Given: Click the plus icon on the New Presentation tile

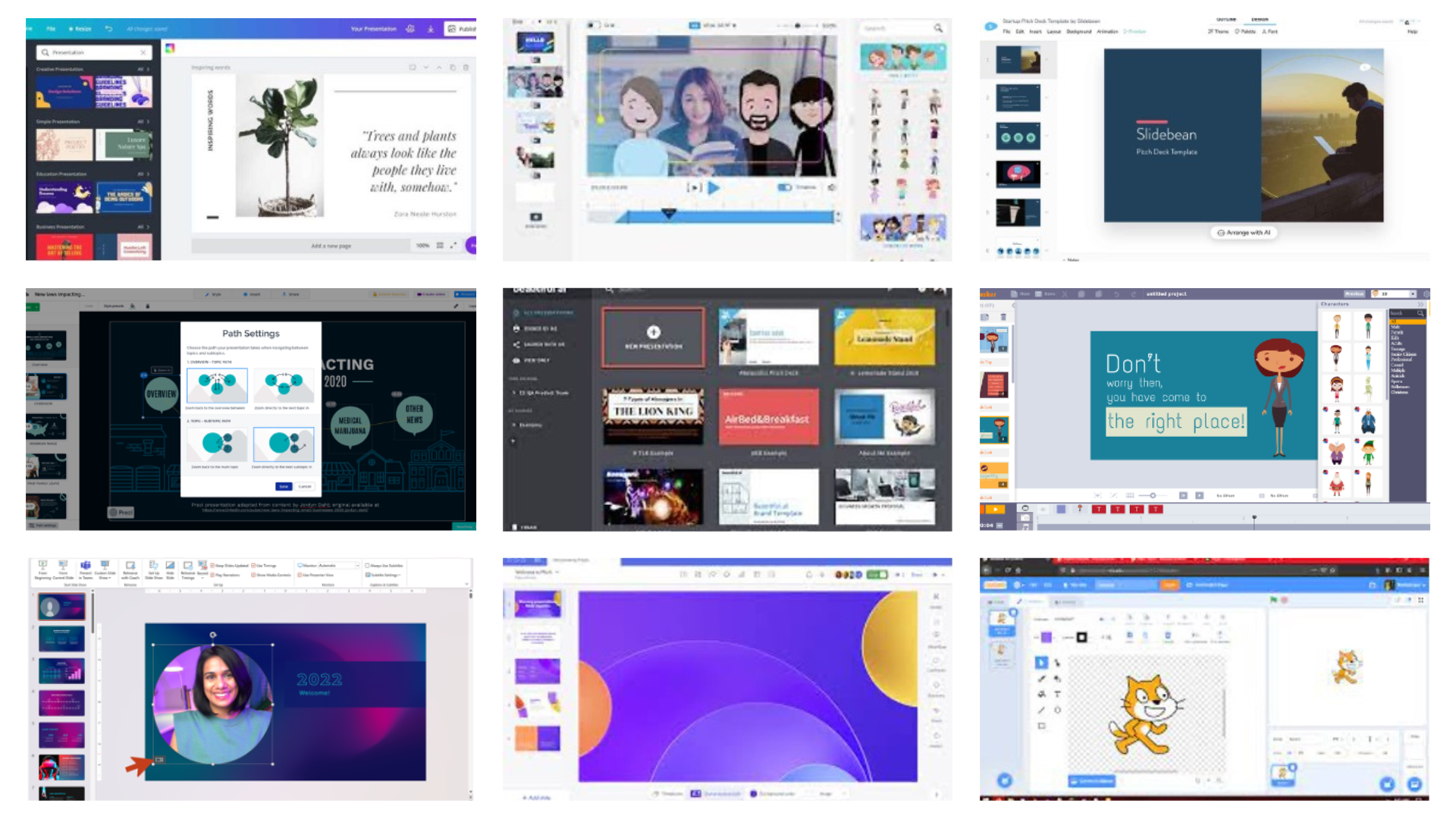Looking at the screenshot, I should coord(653,332).
